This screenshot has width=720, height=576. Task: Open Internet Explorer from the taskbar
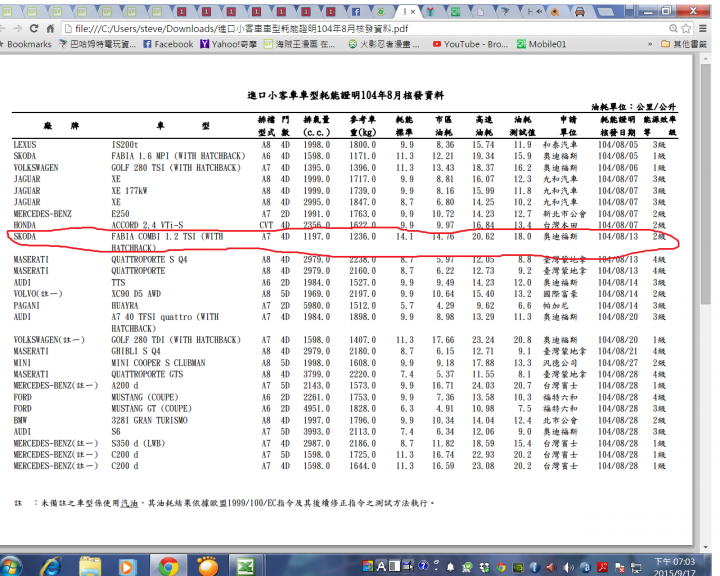click(x=51, y=566)
